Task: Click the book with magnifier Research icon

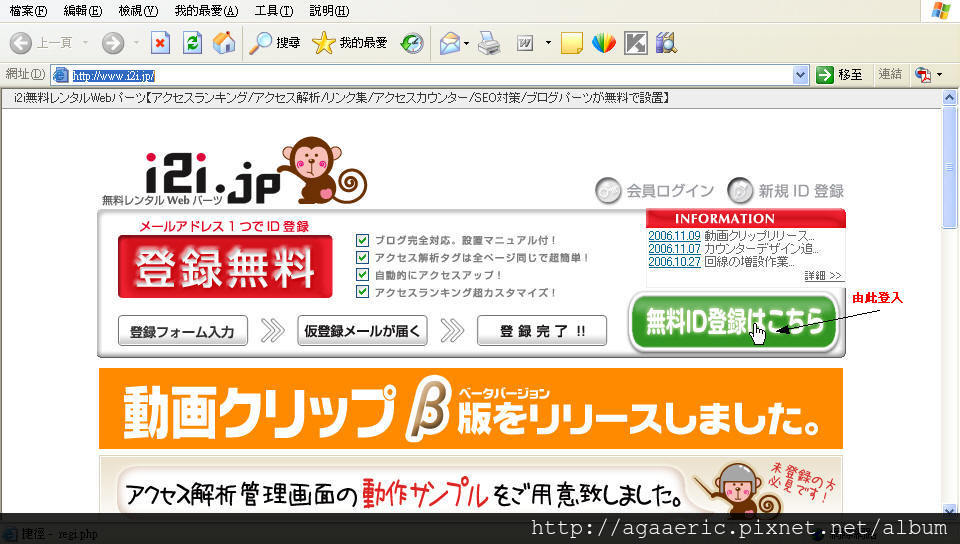Action: 666,43
